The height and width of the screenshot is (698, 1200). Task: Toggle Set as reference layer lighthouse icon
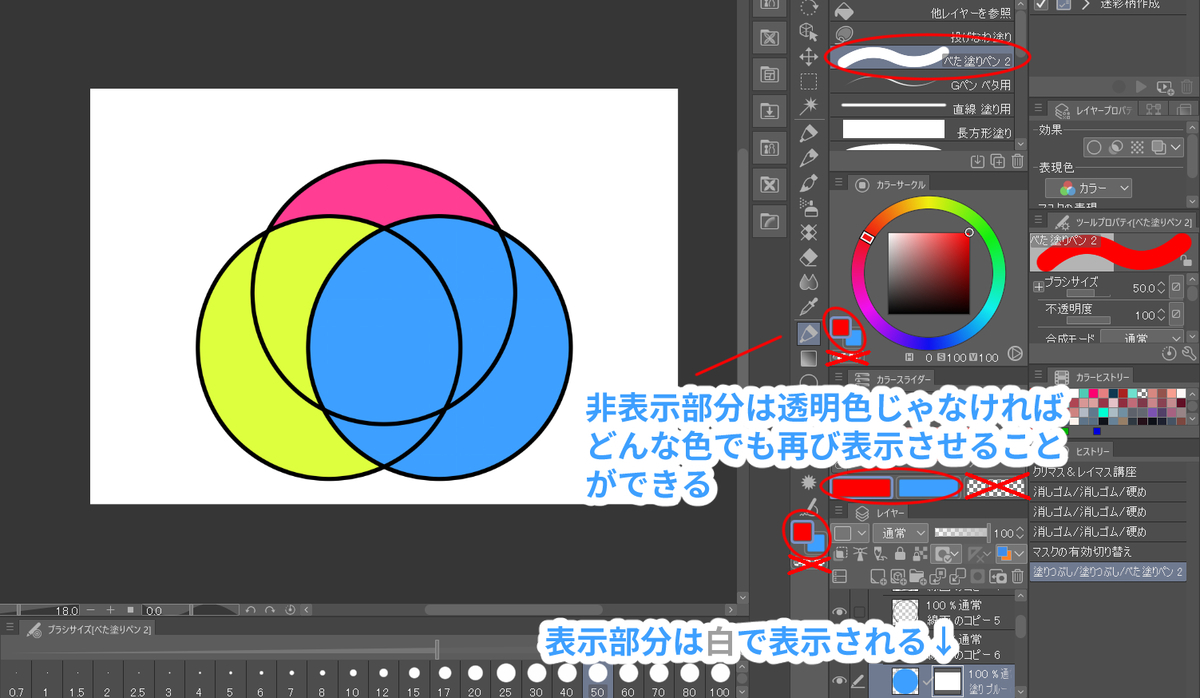tap(860, 553)
